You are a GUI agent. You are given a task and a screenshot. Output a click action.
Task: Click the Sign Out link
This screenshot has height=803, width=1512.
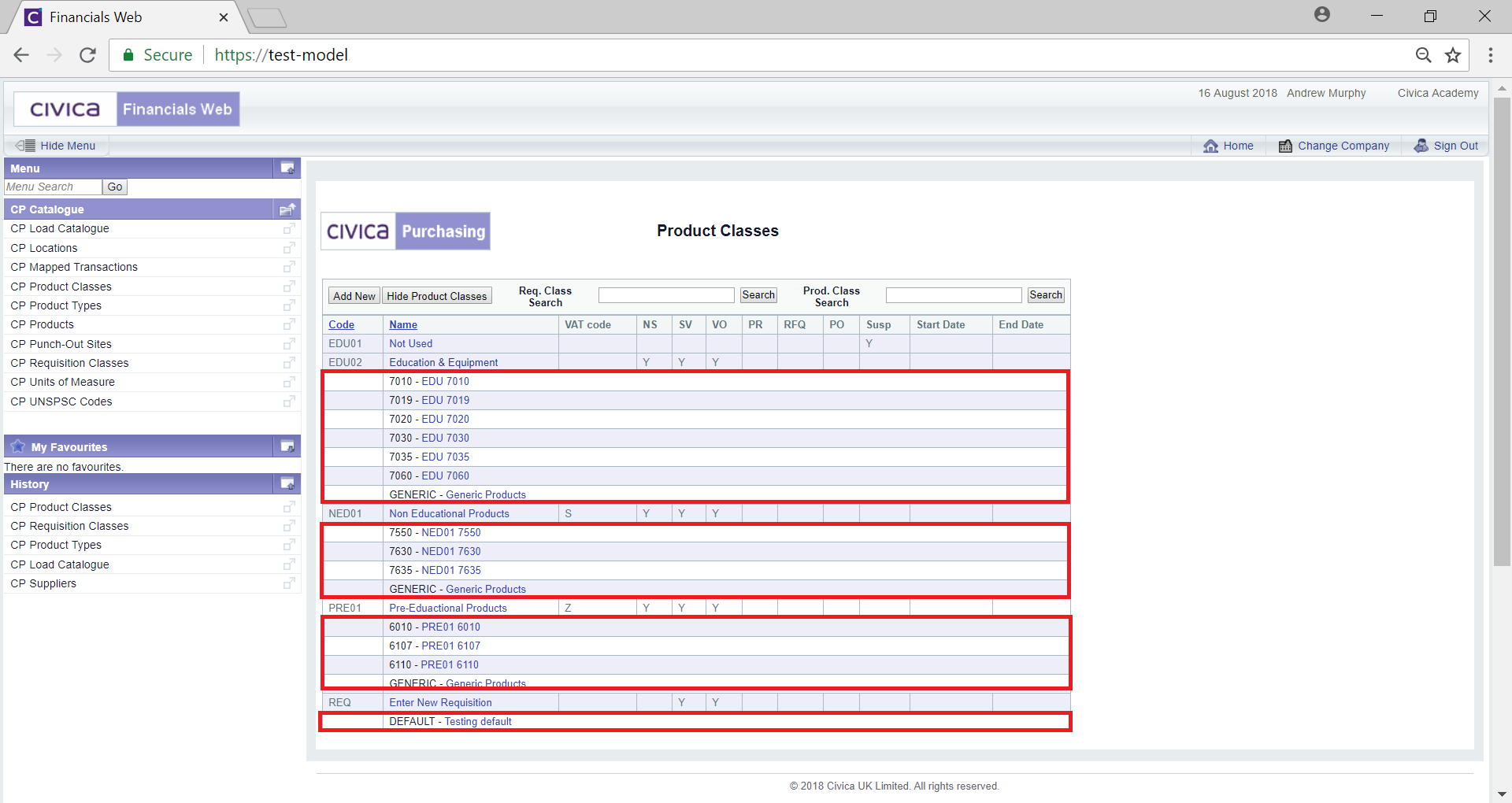(x=1456, y=146)
